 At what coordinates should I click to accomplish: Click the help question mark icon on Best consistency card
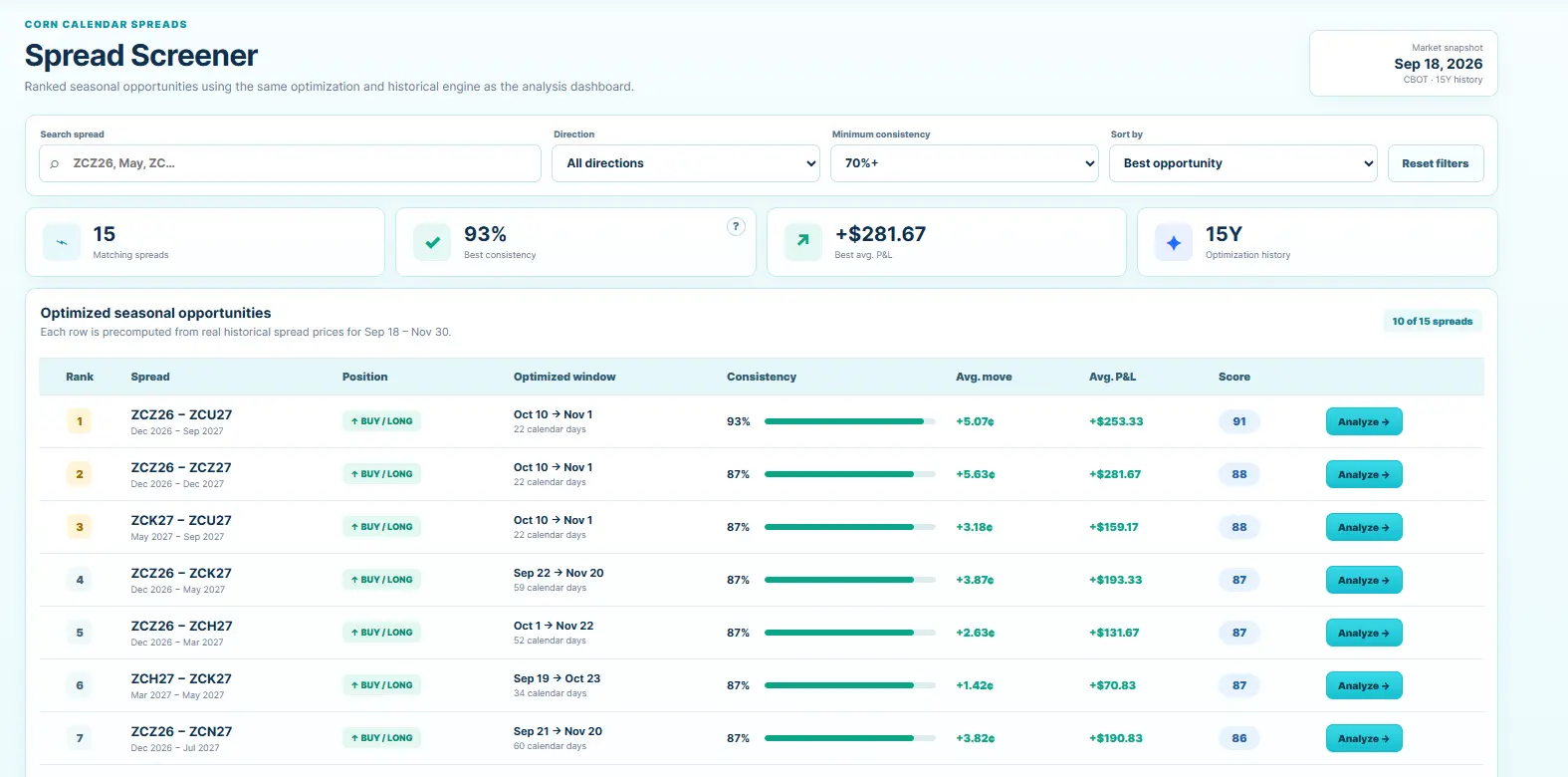click(x=736, y=226)
